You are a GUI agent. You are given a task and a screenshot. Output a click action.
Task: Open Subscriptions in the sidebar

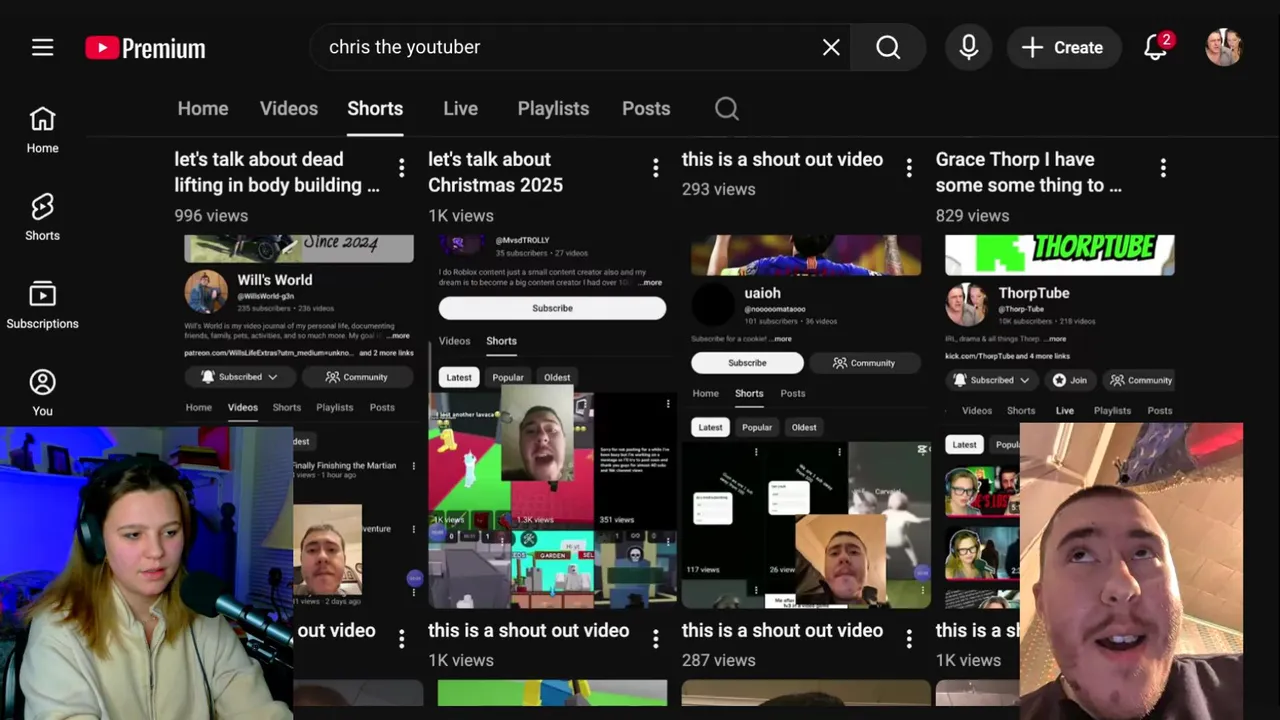(x=42, y=305)
